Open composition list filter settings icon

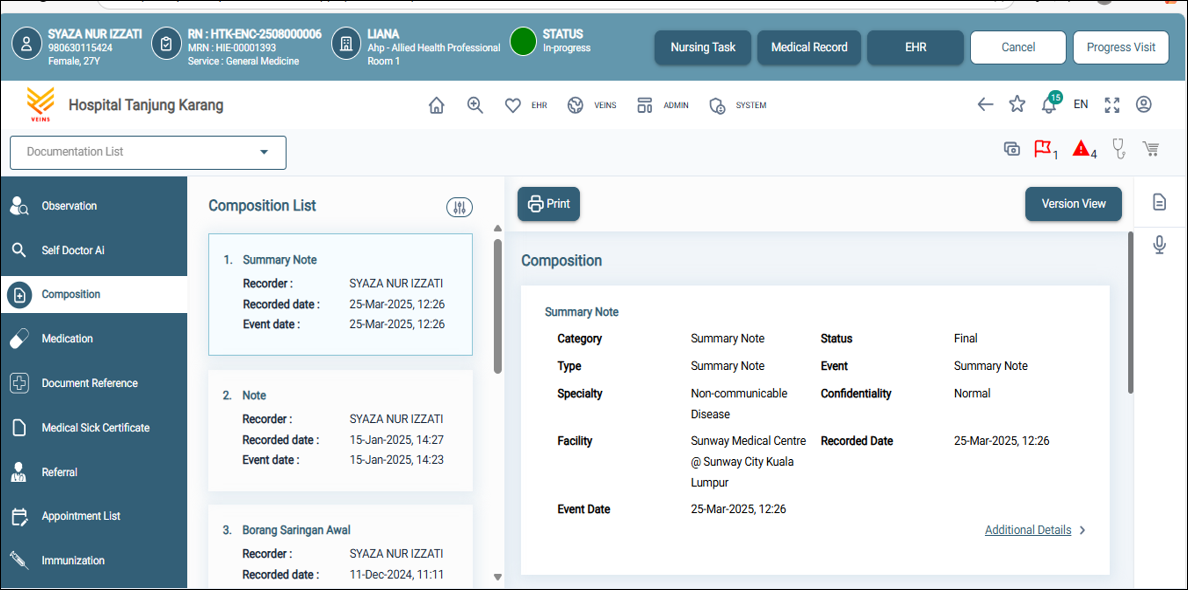[459, 207]
